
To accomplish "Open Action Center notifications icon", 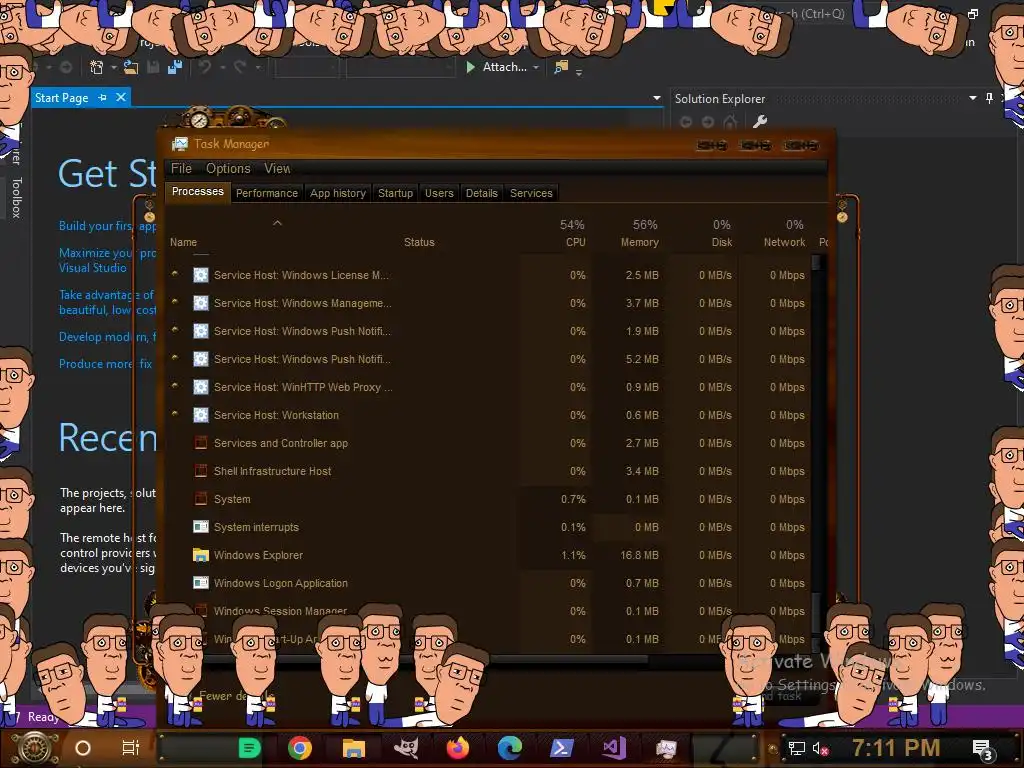I will click(983, 749).
